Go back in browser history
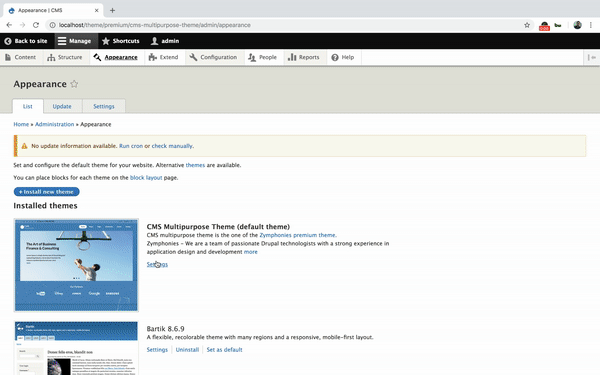The width and height of the screenshot is (600, 375). tap(9, 25)
